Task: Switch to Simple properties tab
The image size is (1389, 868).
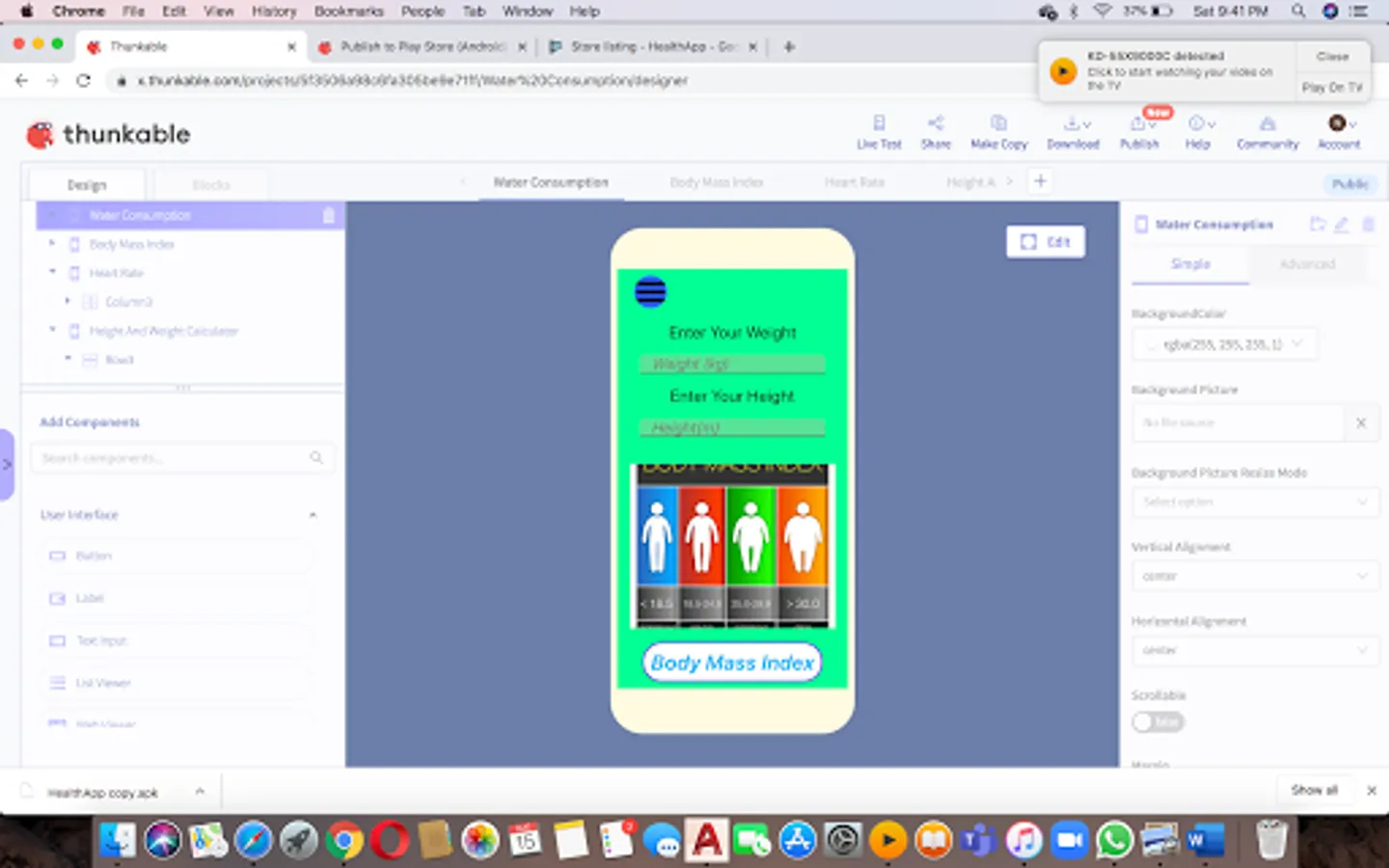Action: pyautogui.click(x=1190, y=264)
